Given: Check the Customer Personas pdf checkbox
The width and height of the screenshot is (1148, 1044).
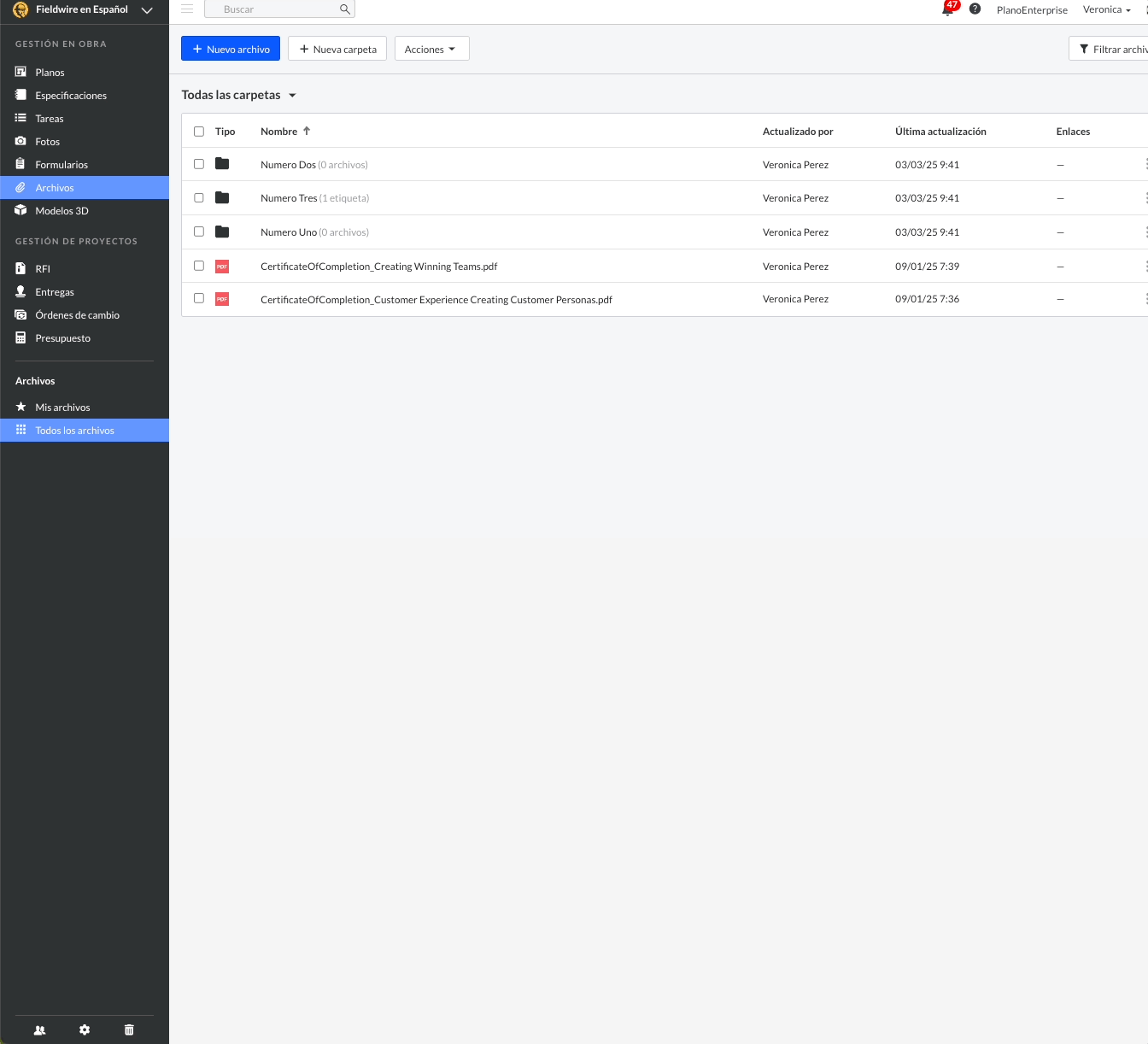Looking at the screenshot, I should coord(199,298).
